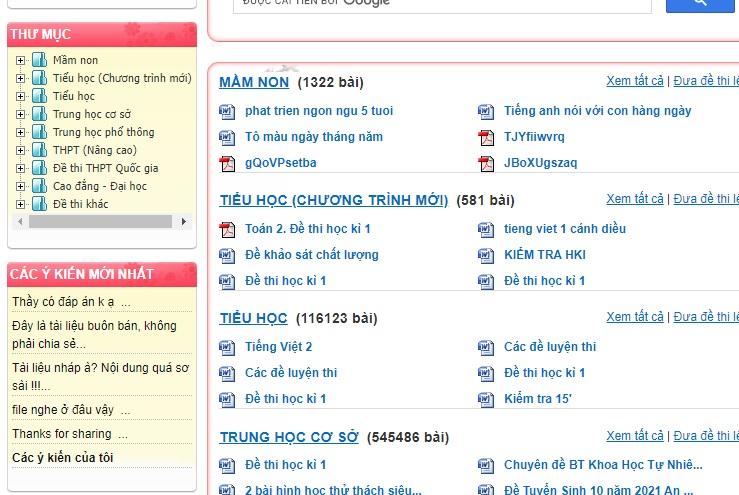Open the document Tiếng anh nói với con hàng ngày
Image resolution: width=739 pixels, height=495 pixels.
click(598, 111)
